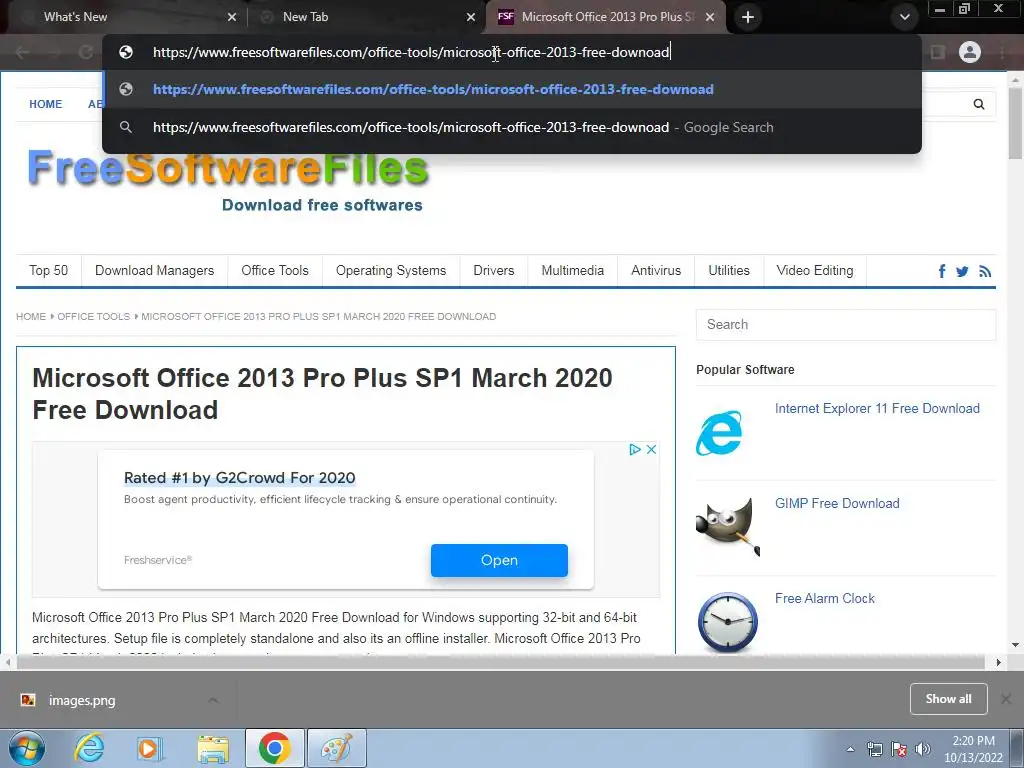Click the vertical page scrollbar thumb

[x=1015, y=123]
